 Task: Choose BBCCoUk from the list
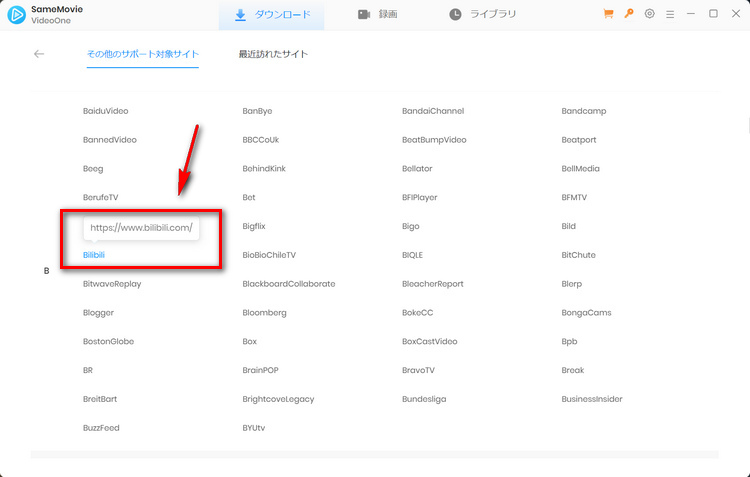tap(261, 140)
